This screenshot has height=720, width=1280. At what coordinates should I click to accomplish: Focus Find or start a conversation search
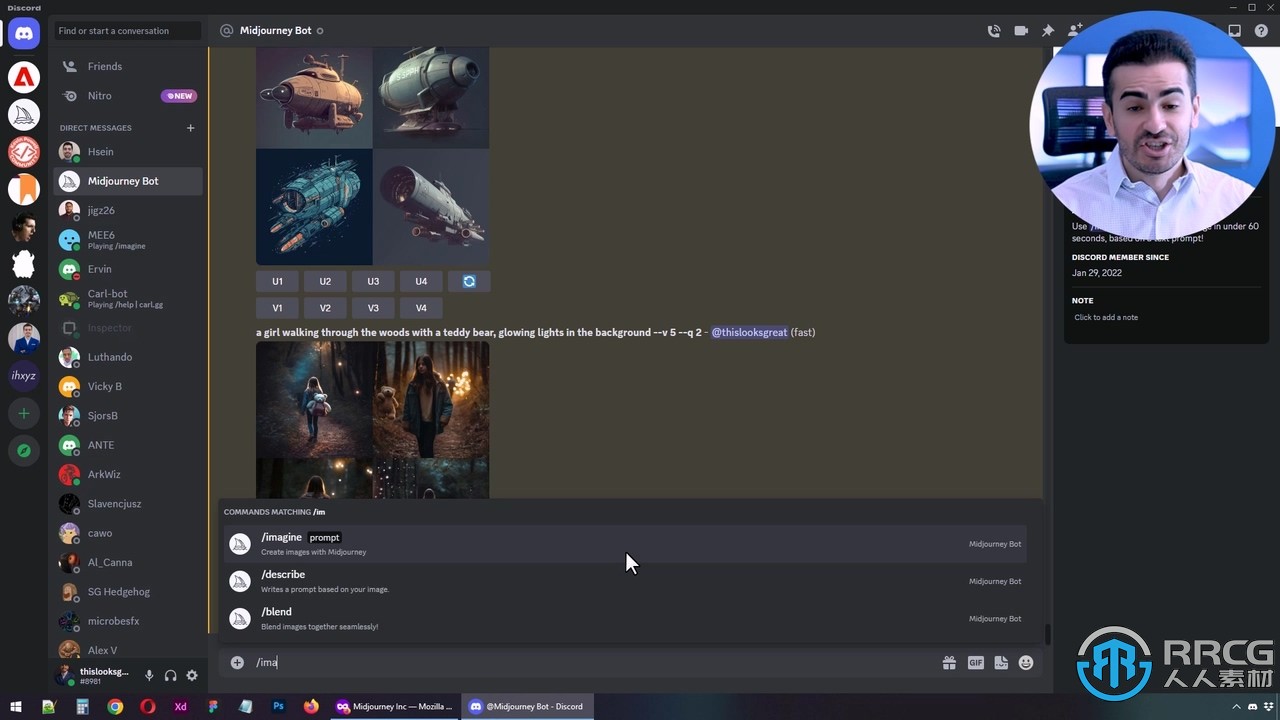[128, 31]
